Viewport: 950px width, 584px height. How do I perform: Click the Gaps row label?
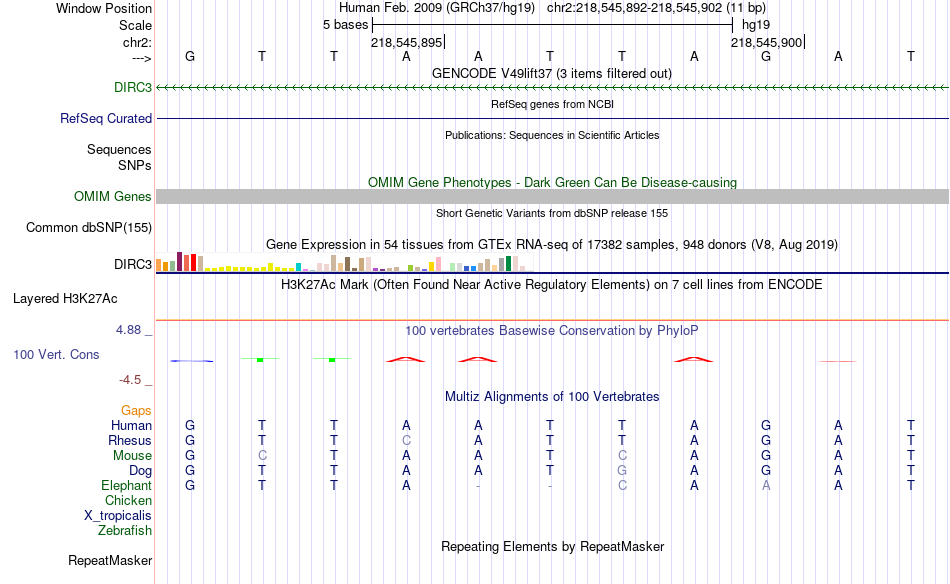(136, 410)
